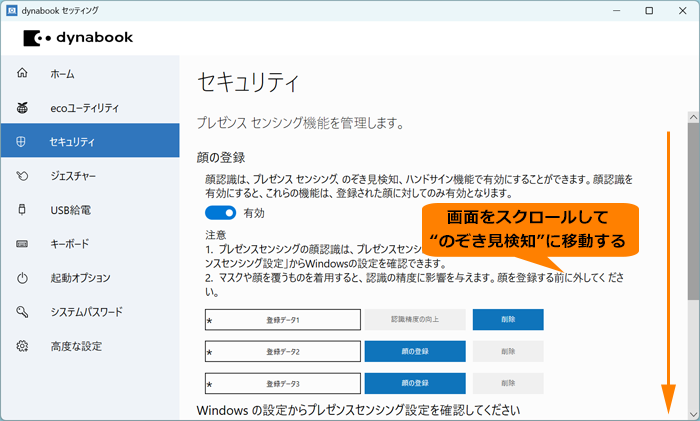Close the dynabook セッティング window
Screen dimensions: 700x421
[x=683, y=10]
